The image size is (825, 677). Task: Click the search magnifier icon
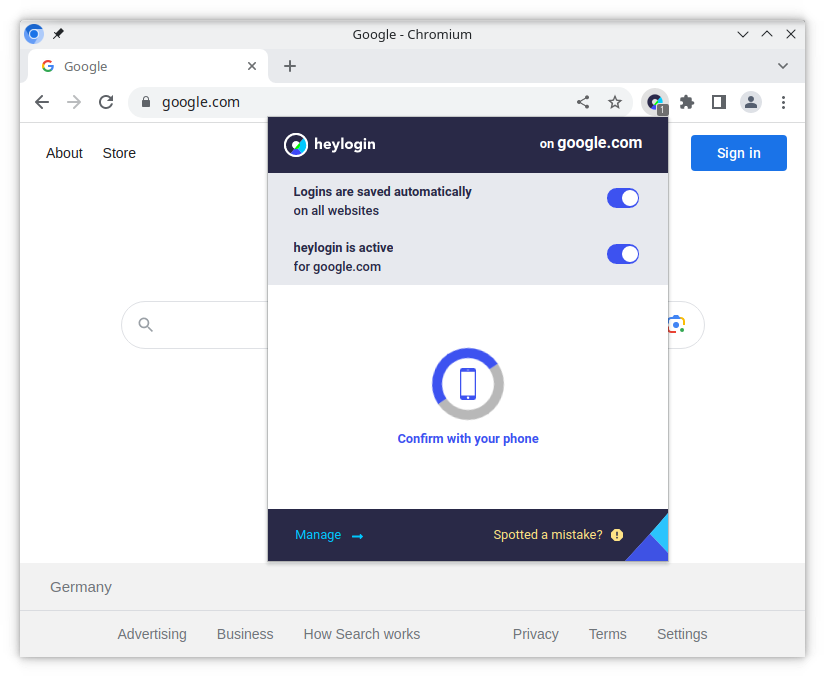click(x=146, y=325)
